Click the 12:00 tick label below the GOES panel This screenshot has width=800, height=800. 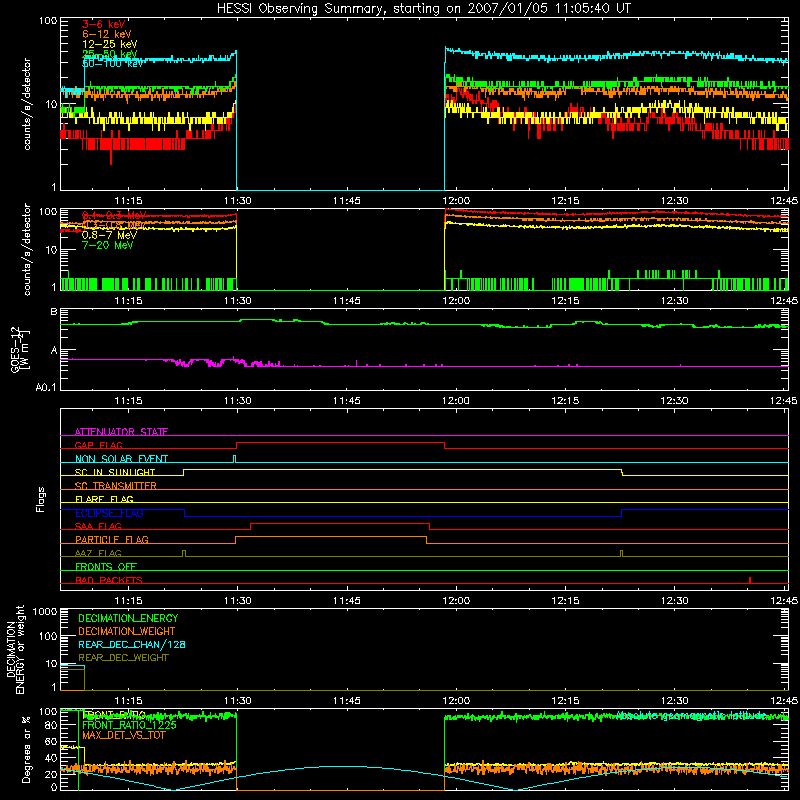point(456,401)
